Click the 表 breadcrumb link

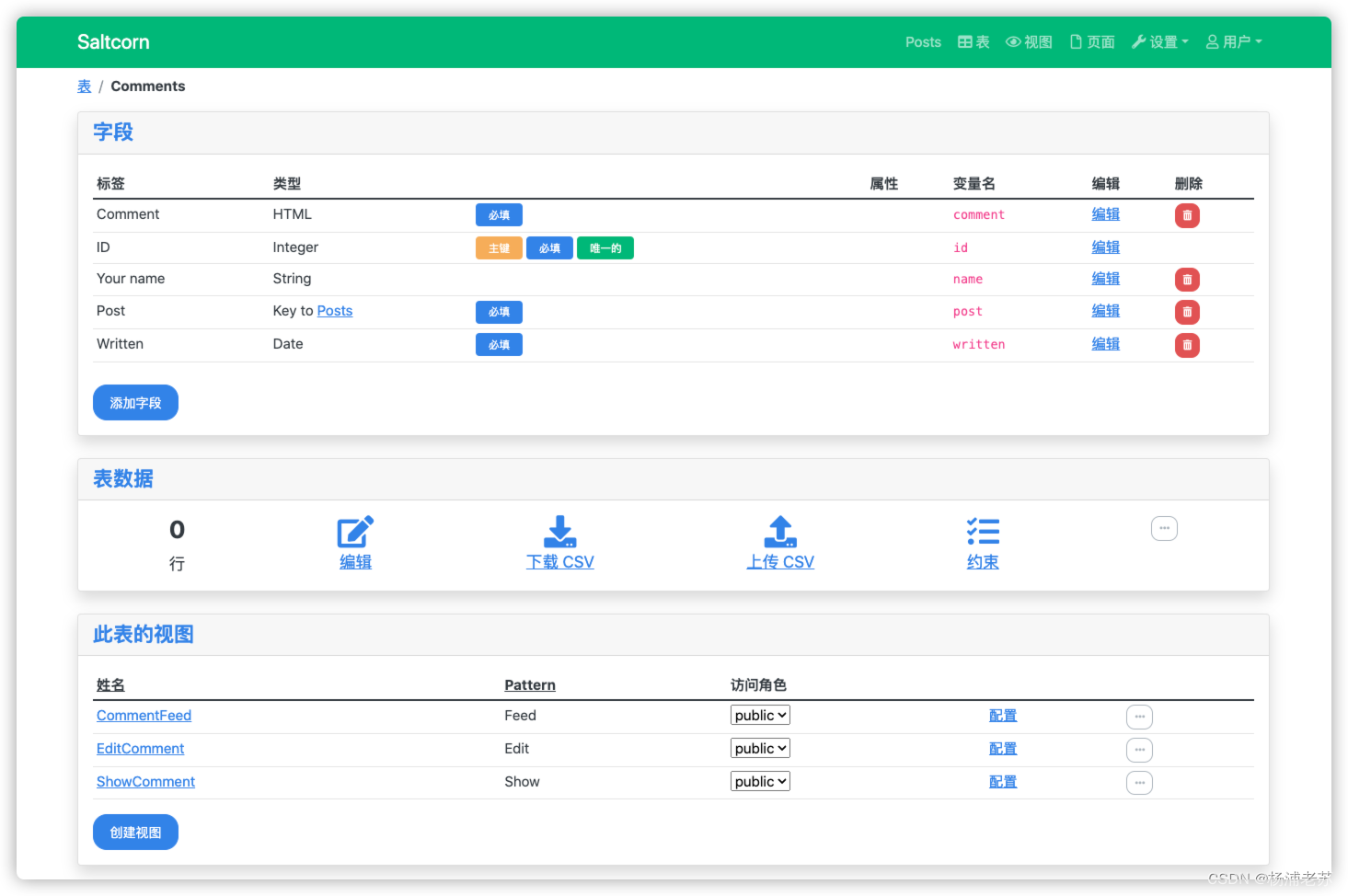84,86
